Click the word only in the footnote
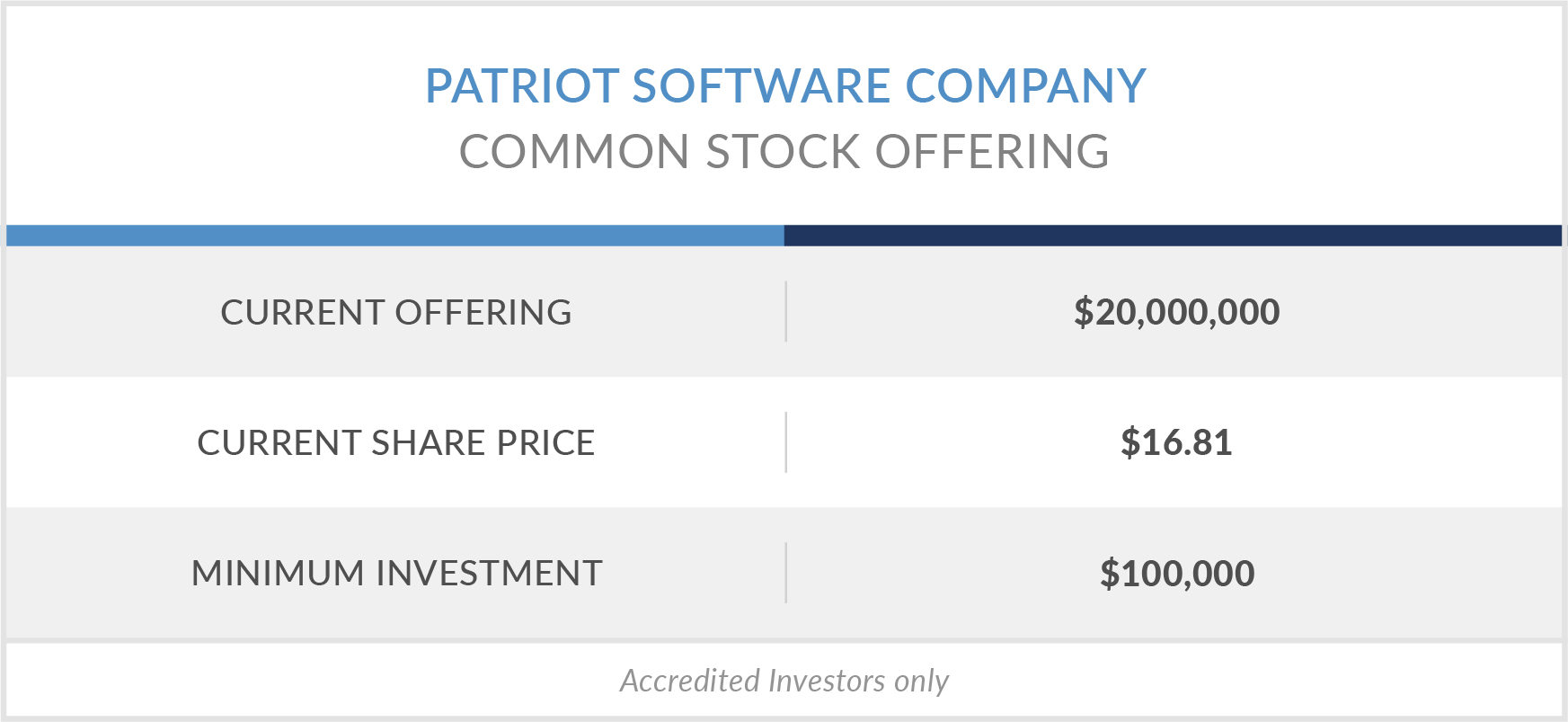Screen dimensions: 1568x722 921,682
